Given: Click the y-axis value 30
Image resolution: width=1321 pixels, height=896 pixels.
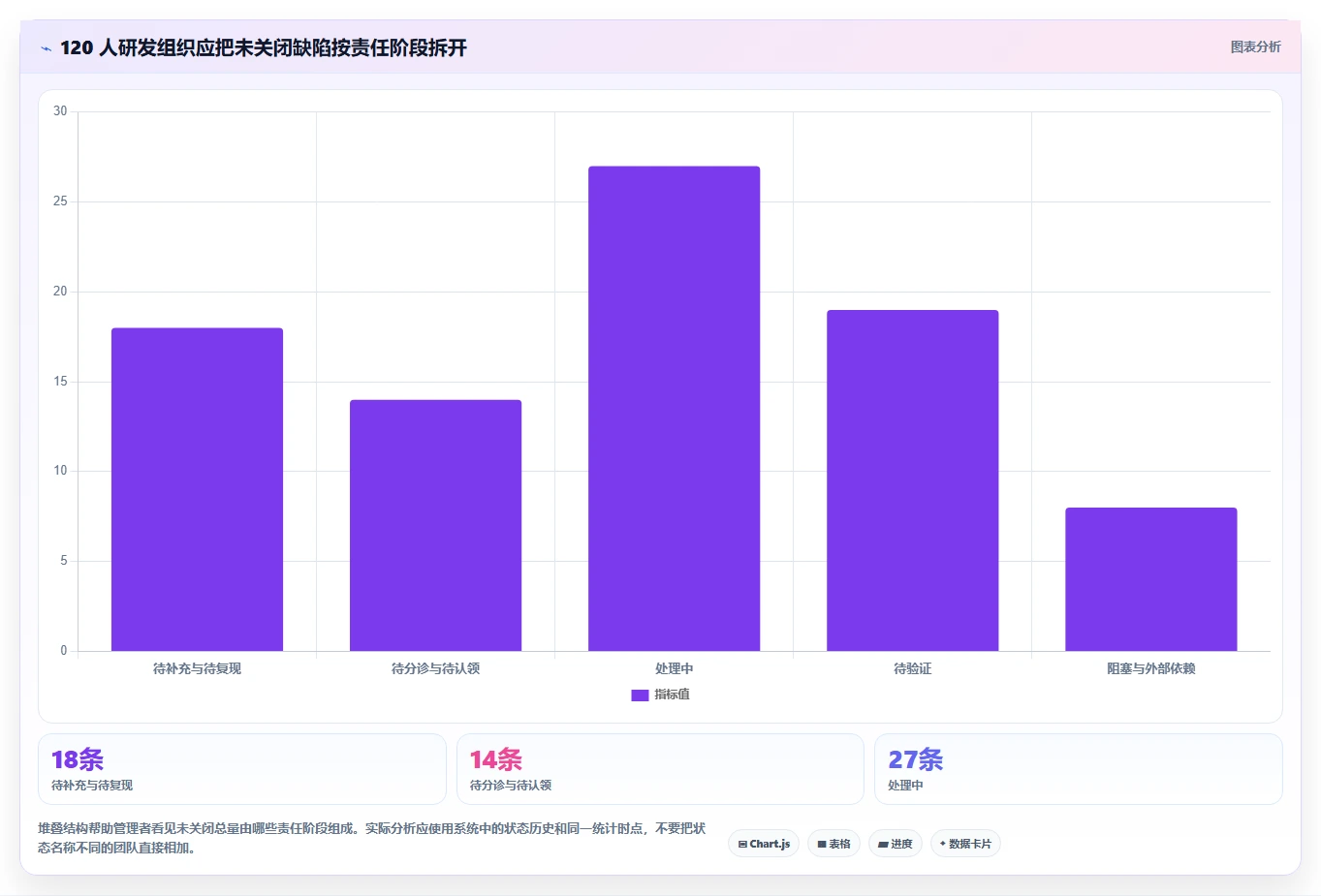Looking at the screenshot, I should [x=60, y=111].
